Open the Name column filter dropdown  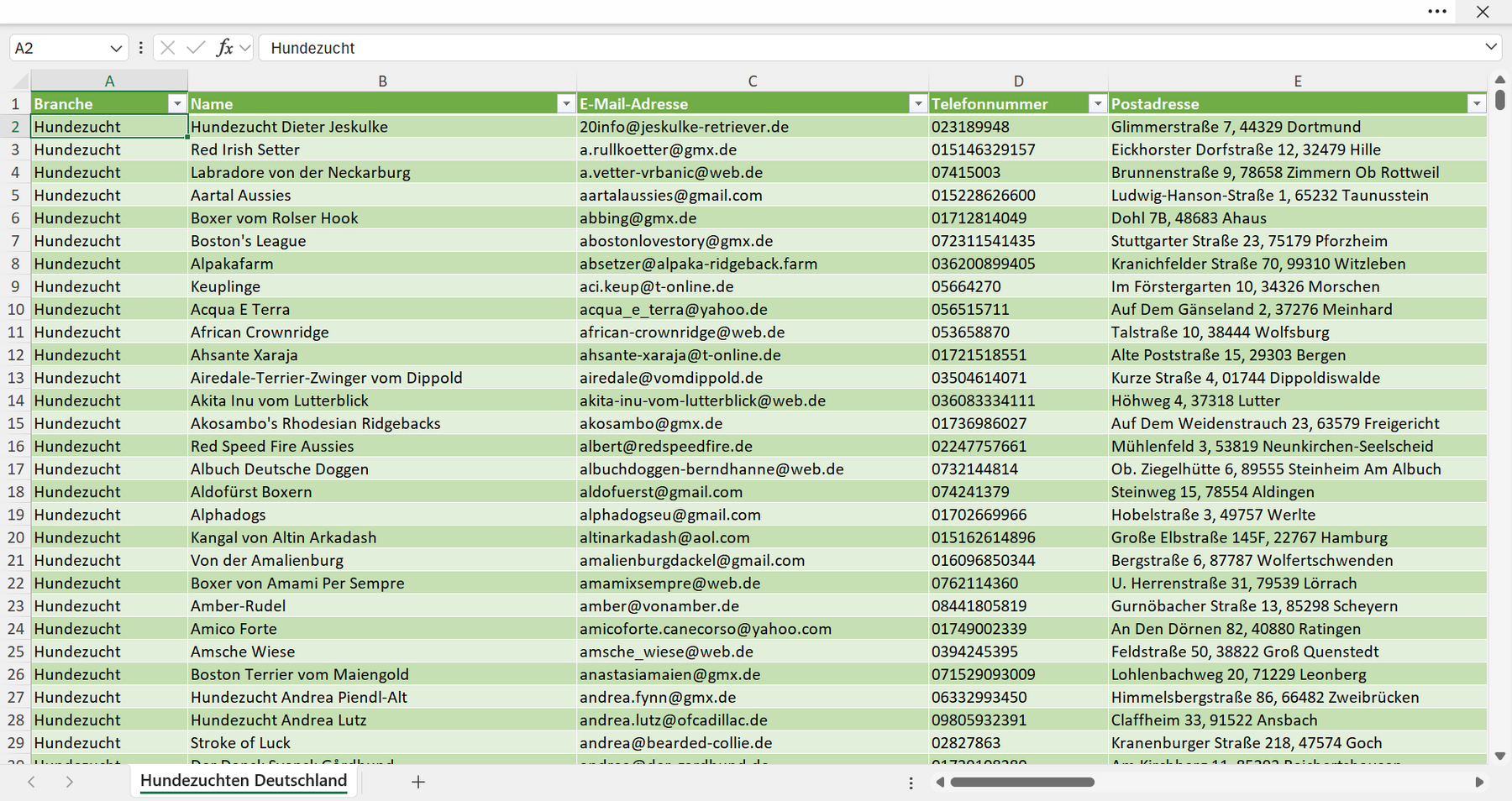(565, 103)
